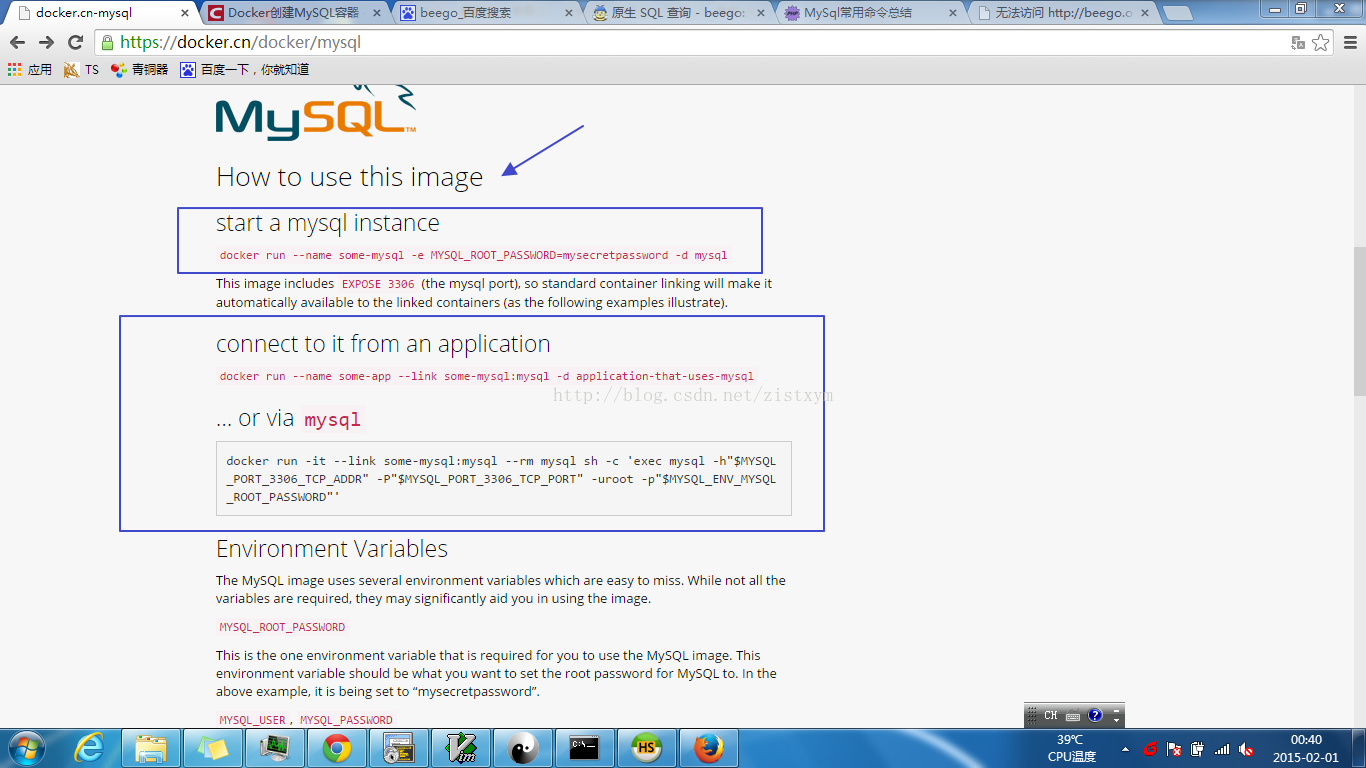Click the red 'mysql' code word in heading

332,419
